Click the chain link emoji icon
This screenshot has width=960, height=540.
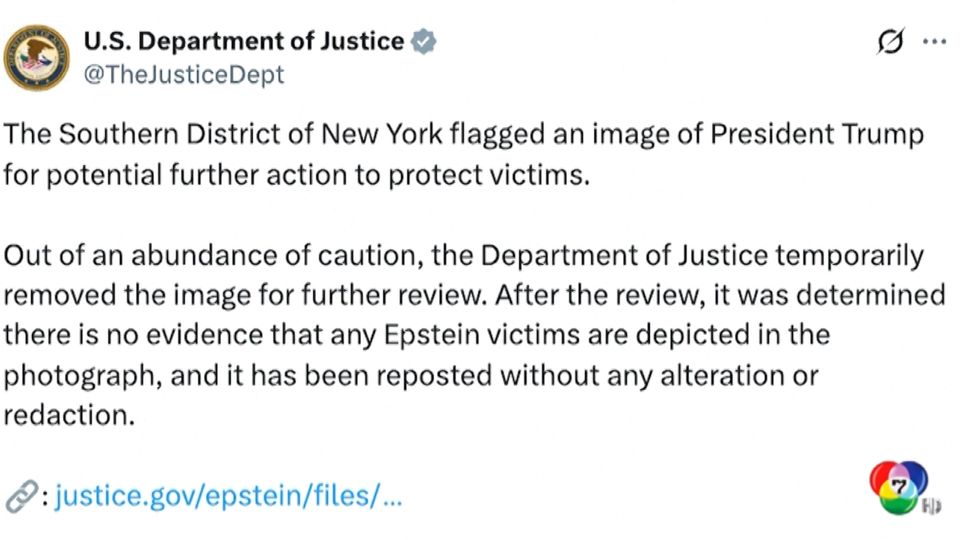(x=19, y=495)
